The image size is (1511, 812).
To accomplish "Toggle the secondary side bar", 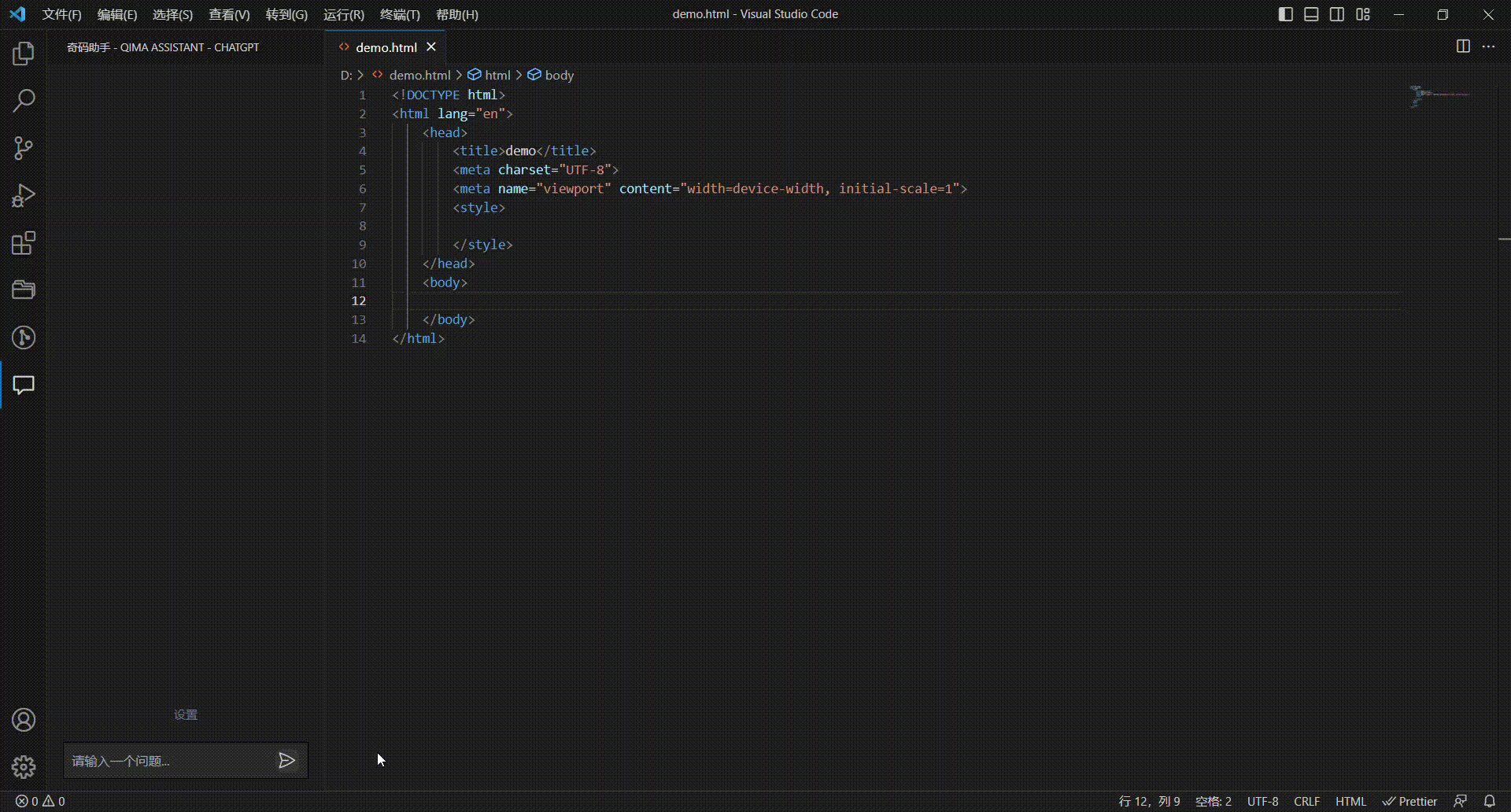I will 1337,14.
